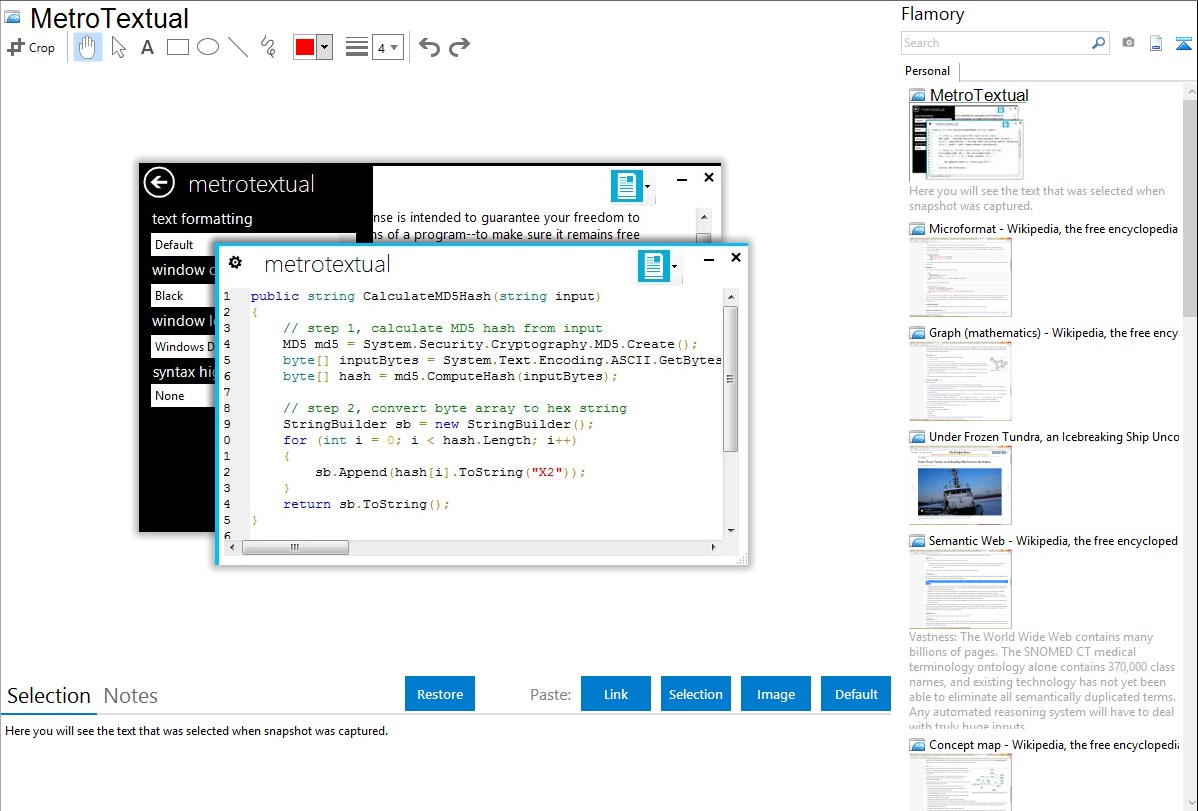Open the Semantic Web snapshot title
The height and width of the screenshot is (811, 1198).
point(1053,540)
